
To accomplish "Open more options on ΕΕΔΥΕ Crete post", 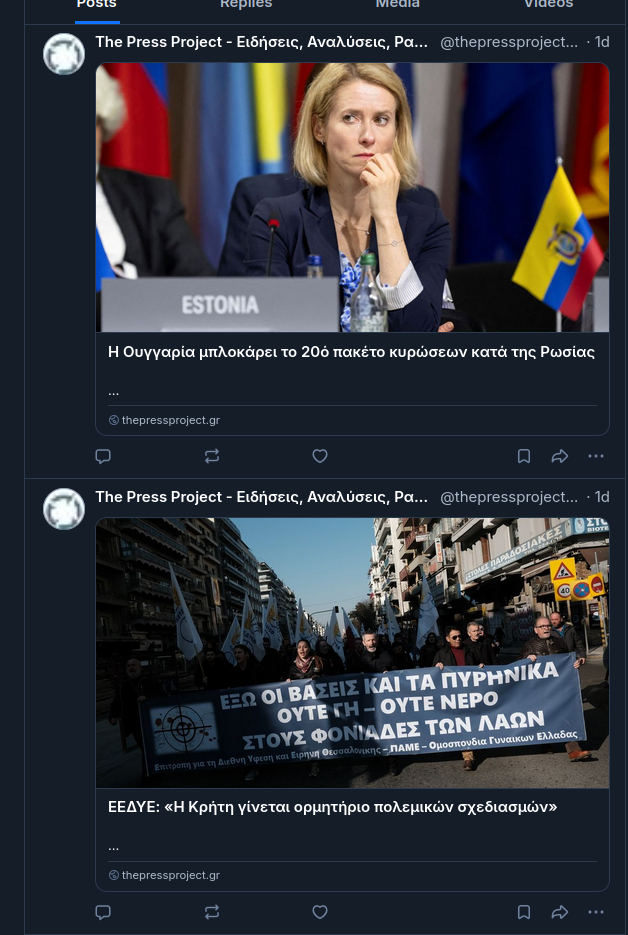I will click(596, 912).
